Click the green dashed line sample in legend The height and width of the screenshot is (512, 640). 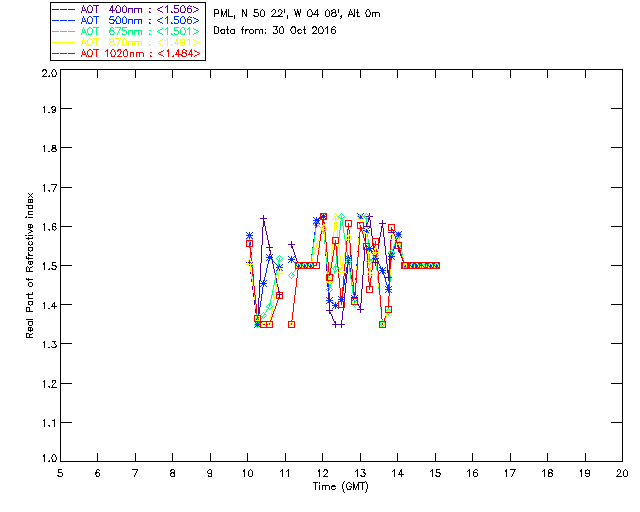(x=64, y=31)
